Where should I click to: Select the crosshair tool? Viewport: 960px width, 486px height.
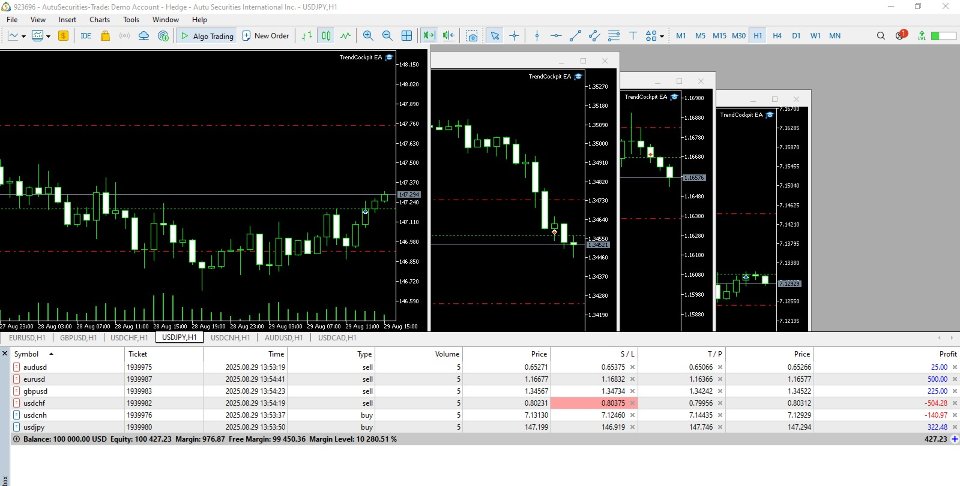[x=514, y=36]
